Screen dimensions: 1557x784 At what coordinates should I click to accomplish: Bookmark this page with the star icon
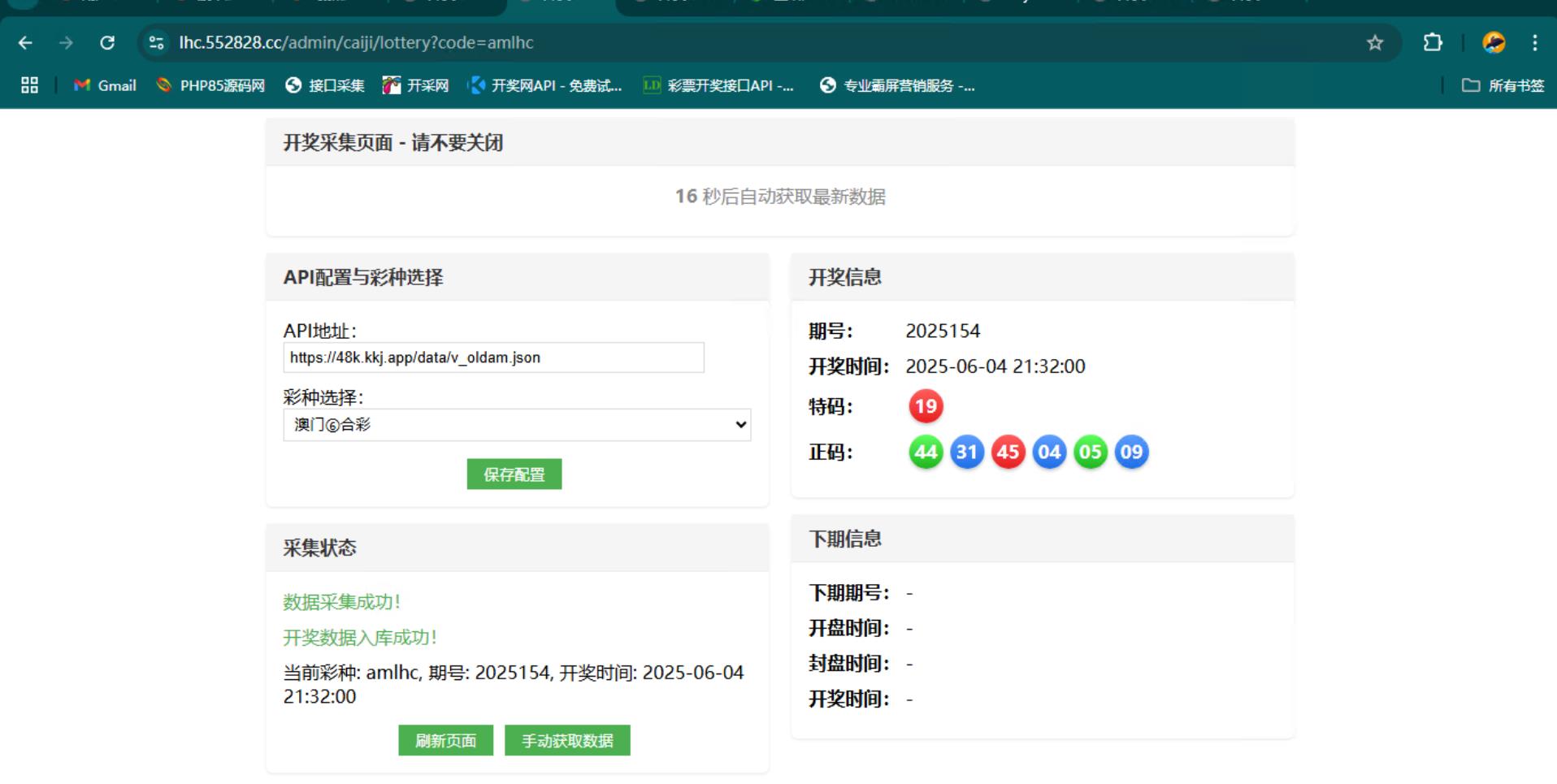coord(1374,43)
